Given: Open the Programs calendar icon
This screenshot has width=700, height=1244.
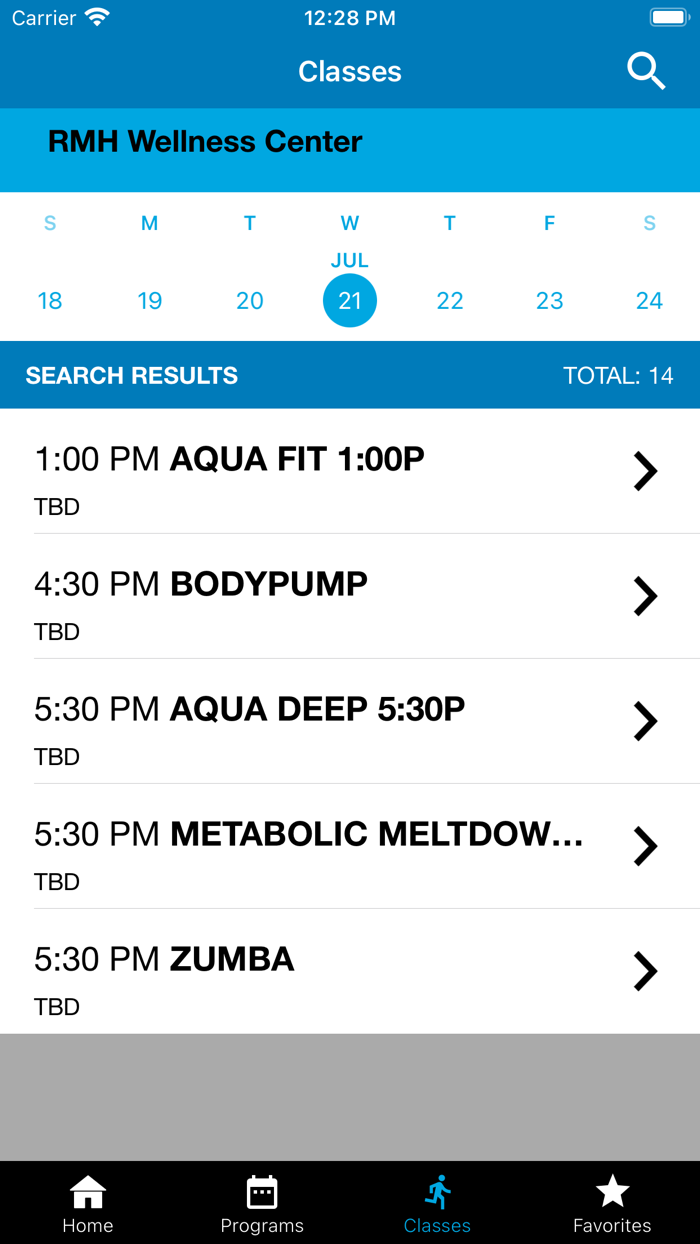Looking at the screenshot, I should tap(262, 1192).
